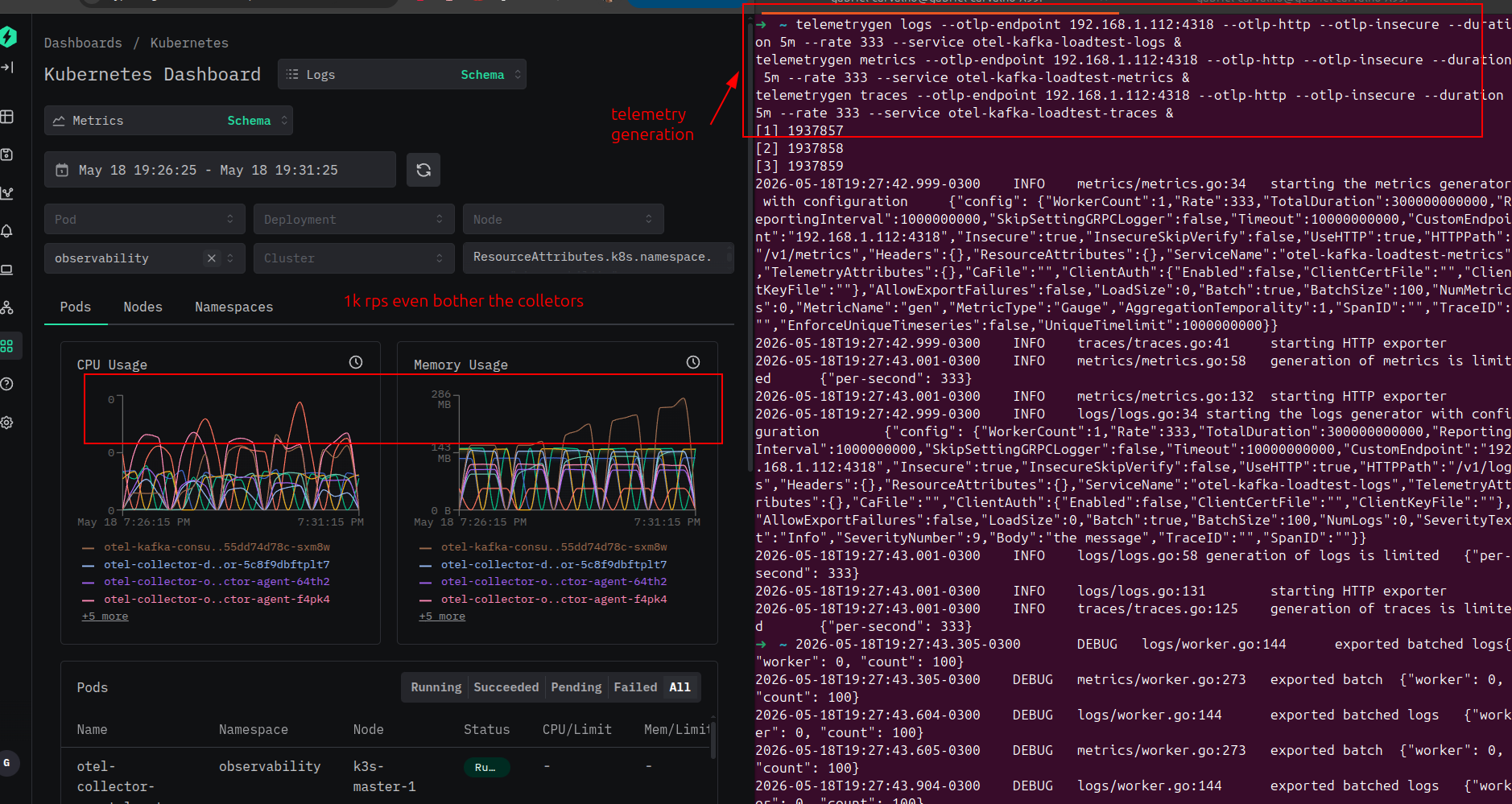
Task: Open the Node filter dropdown
Action: click(563, 219)
